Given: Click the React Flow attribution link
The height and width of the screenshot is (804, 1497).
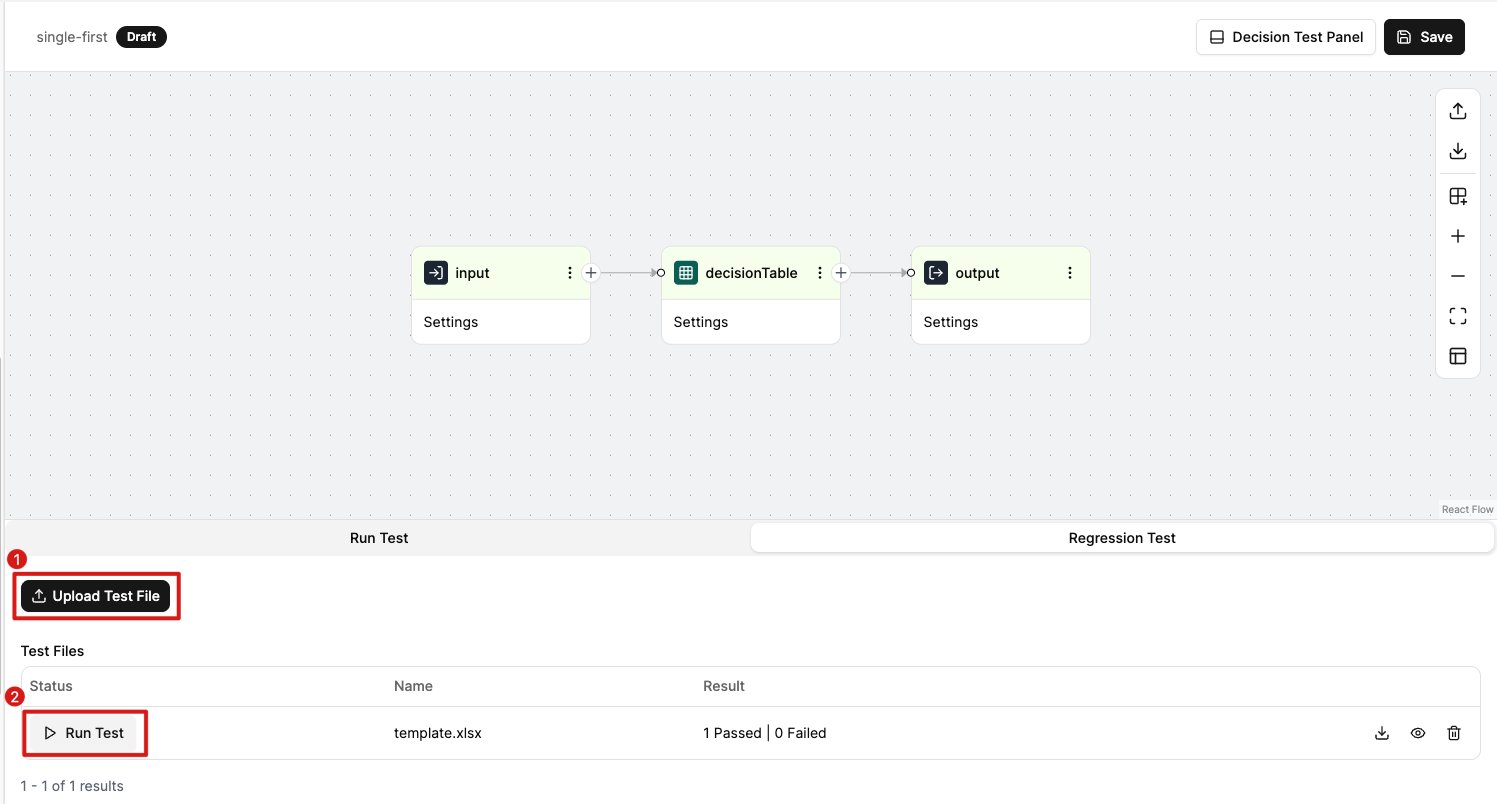Looking at the screenshot, I should pyautogui.click(x=1468, y=510).
